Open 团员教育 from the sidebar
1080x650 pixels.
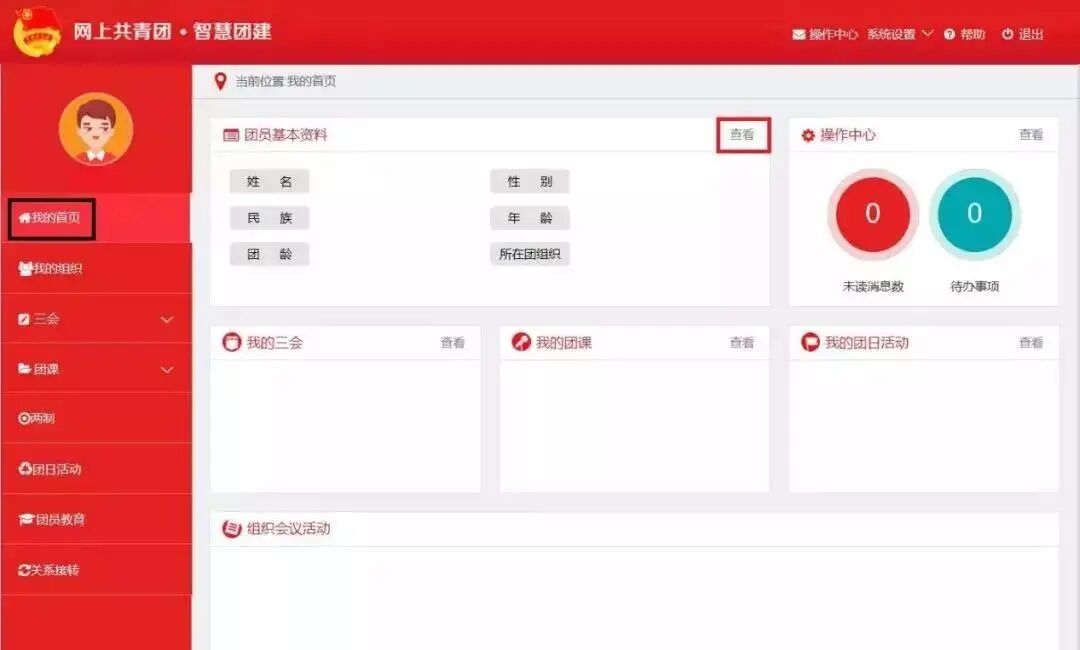click(52, 519)
